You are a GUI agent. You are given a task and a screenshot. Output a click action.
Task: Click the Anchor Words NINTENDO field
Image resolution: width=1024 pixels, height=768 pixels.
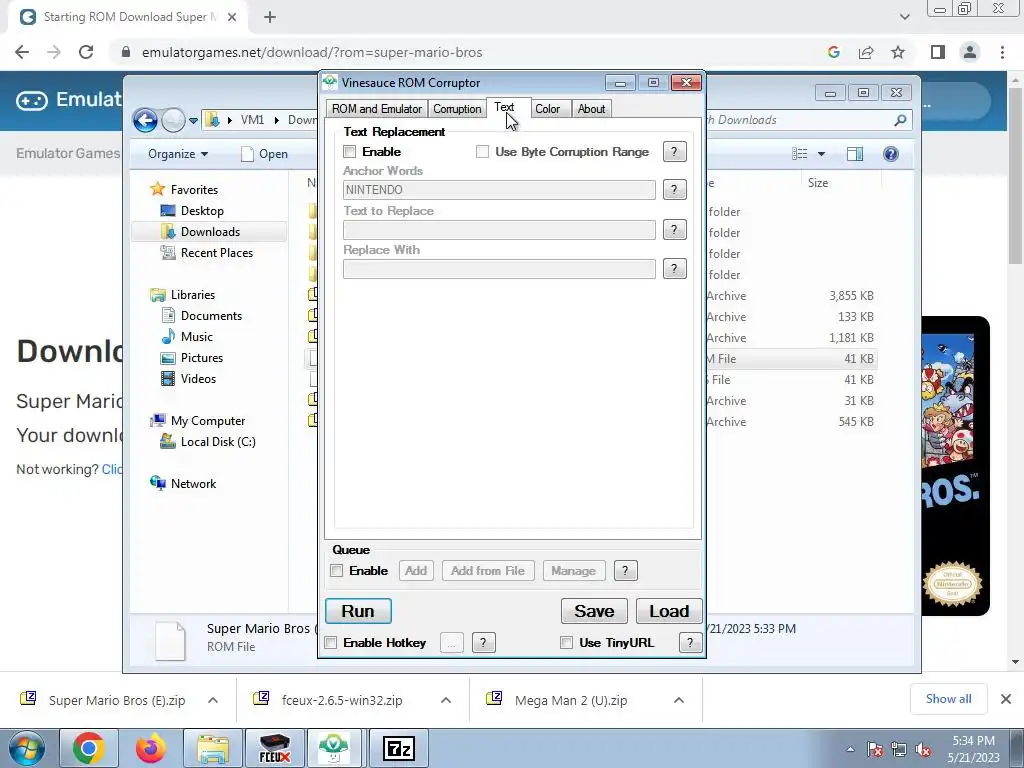coord(499,190)
